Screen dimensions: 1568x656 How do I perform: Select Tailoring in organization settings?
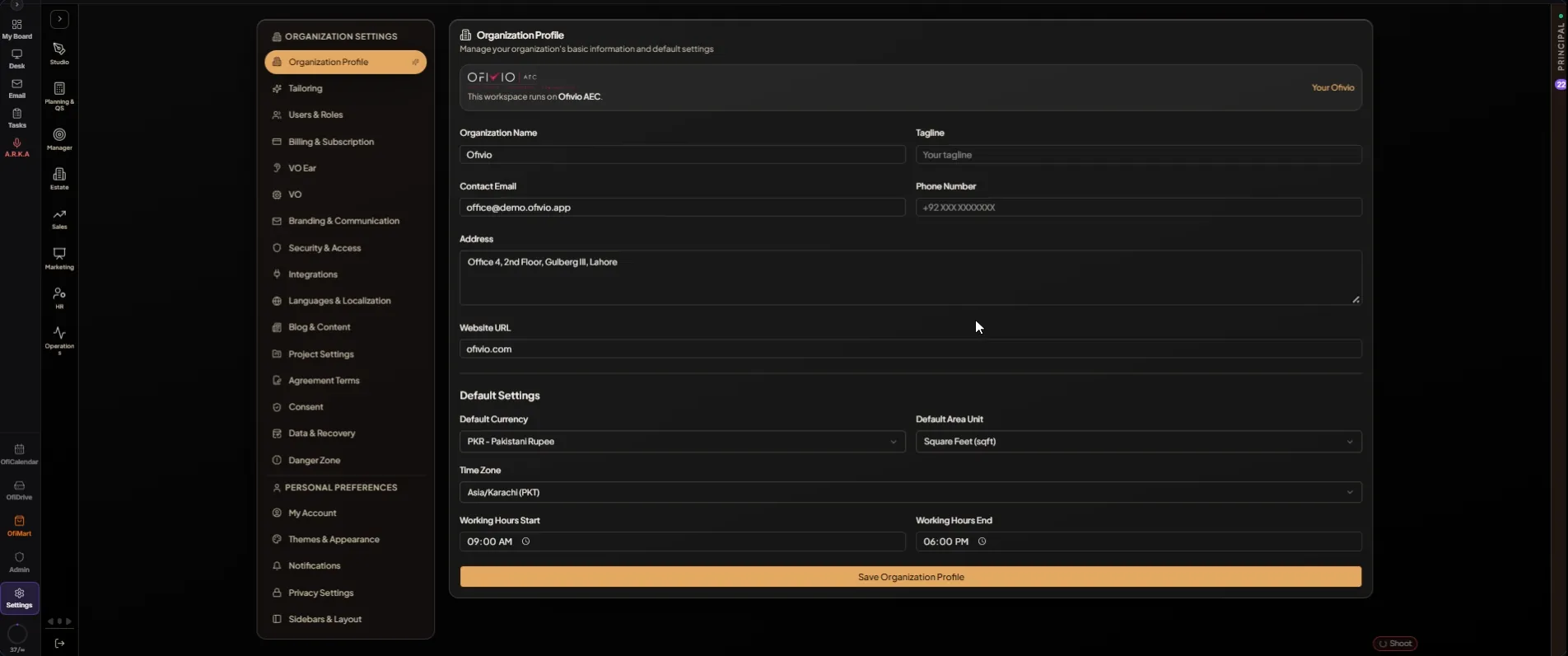pos(345,88)
